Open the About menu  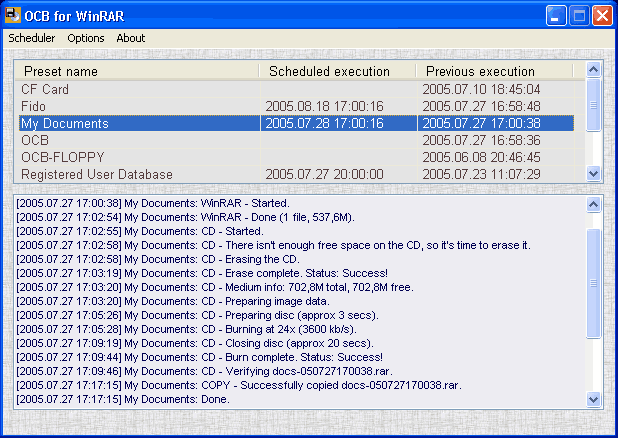pos(130,38)
